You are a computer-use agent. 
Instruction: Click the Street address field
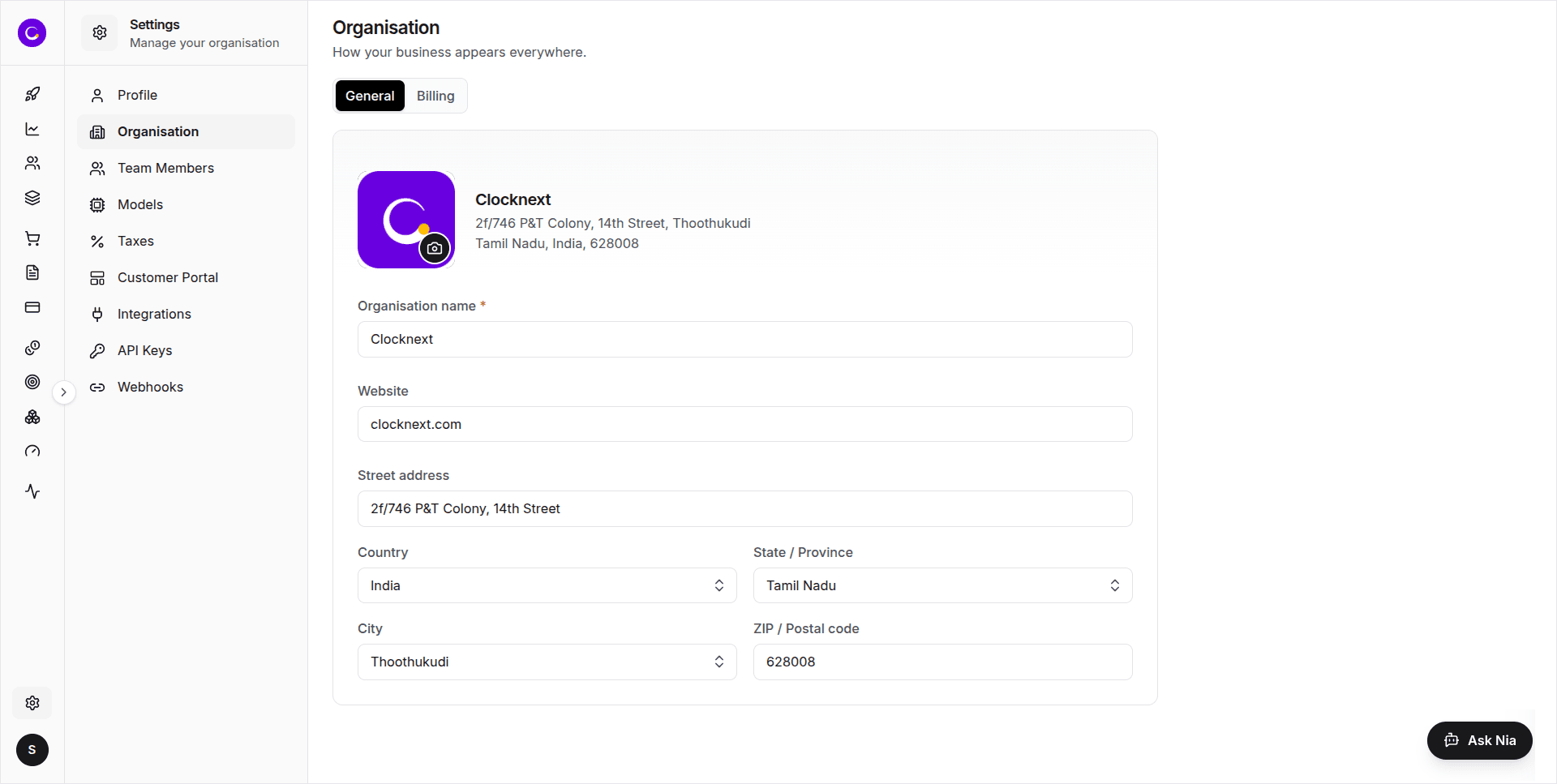[x=745, y=508]
